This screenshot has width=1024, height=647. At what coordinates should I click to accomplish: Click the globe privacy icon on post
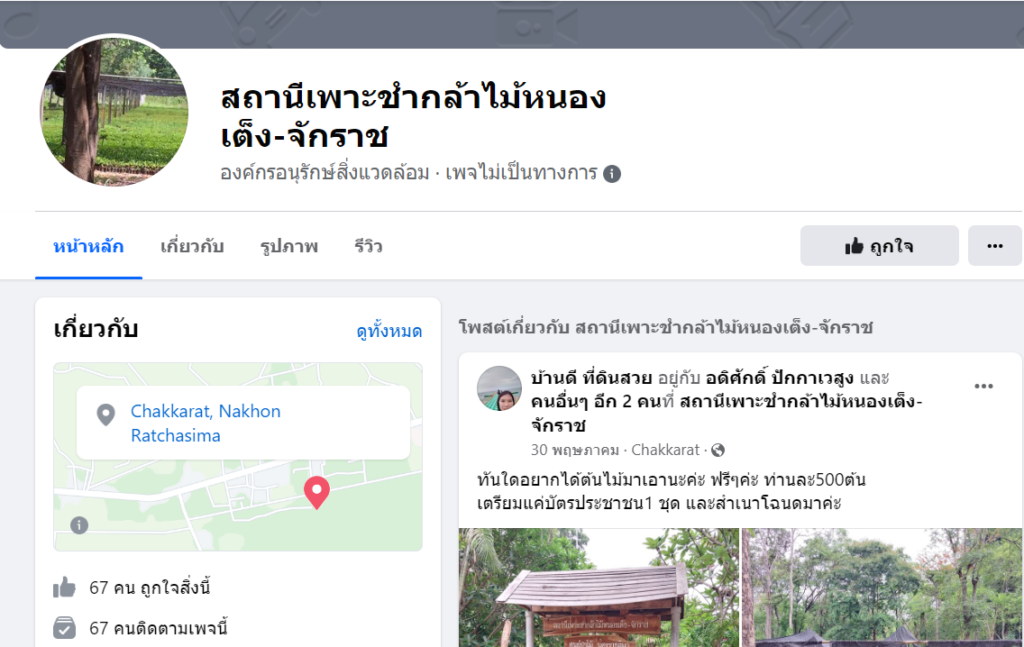point(718,450)
